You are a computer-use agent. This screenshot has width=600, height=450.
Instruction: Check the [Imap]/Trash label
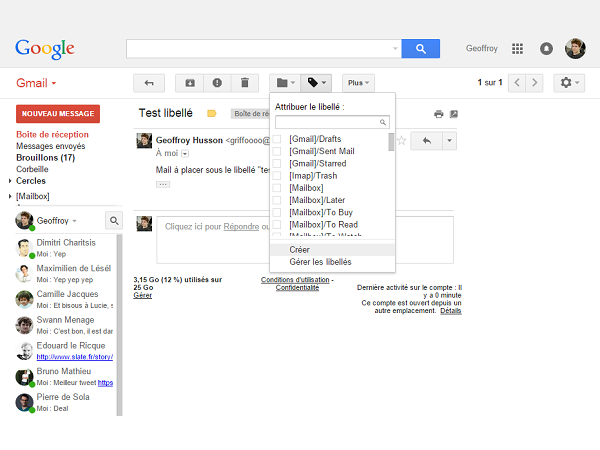pos(277,176)
